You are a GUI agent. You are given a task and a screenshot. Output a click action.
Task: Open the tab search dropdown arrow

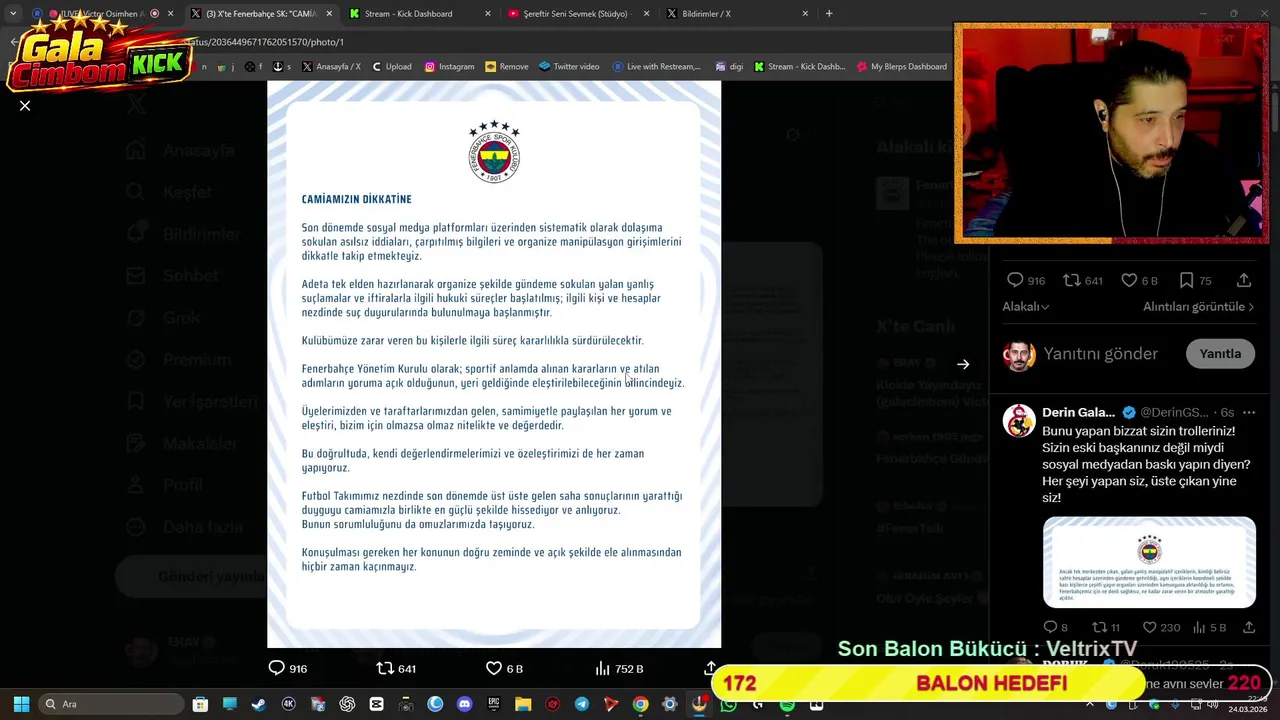(x=12, y=13)
